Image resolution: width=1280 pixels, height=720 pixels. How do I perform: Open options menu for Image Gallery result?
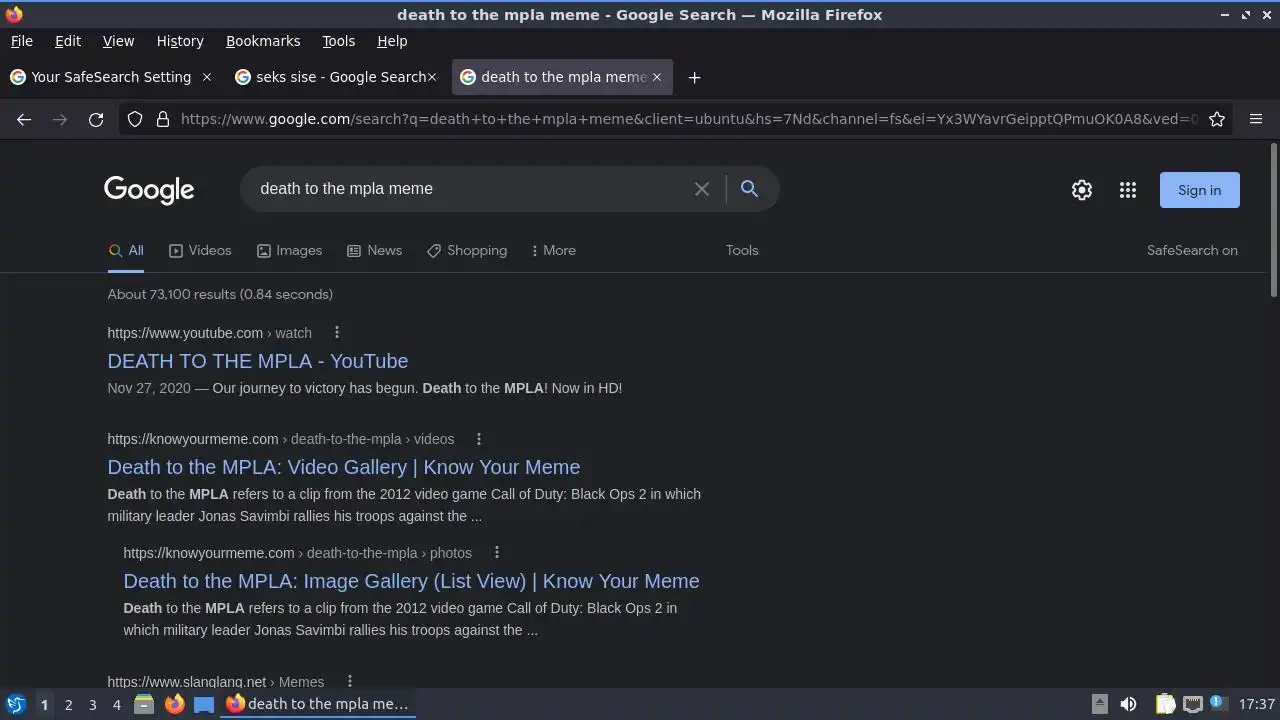[496, 553]
